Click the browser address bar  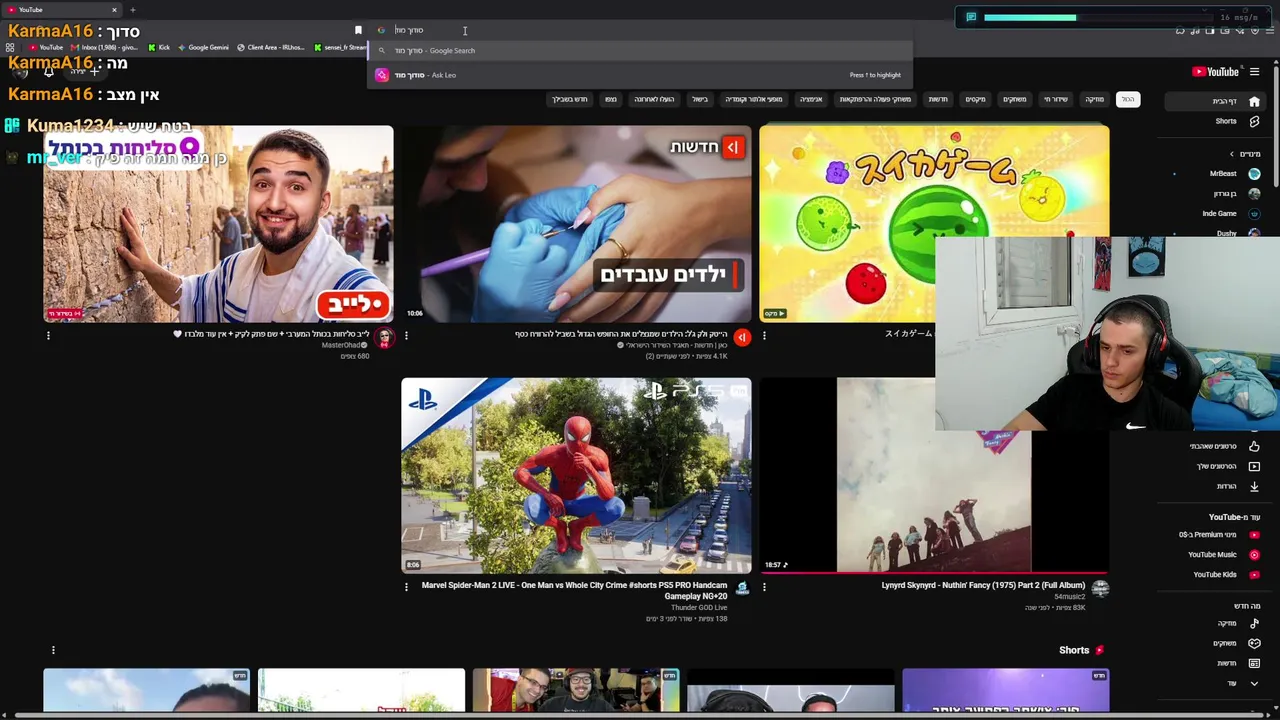(640, 30)
